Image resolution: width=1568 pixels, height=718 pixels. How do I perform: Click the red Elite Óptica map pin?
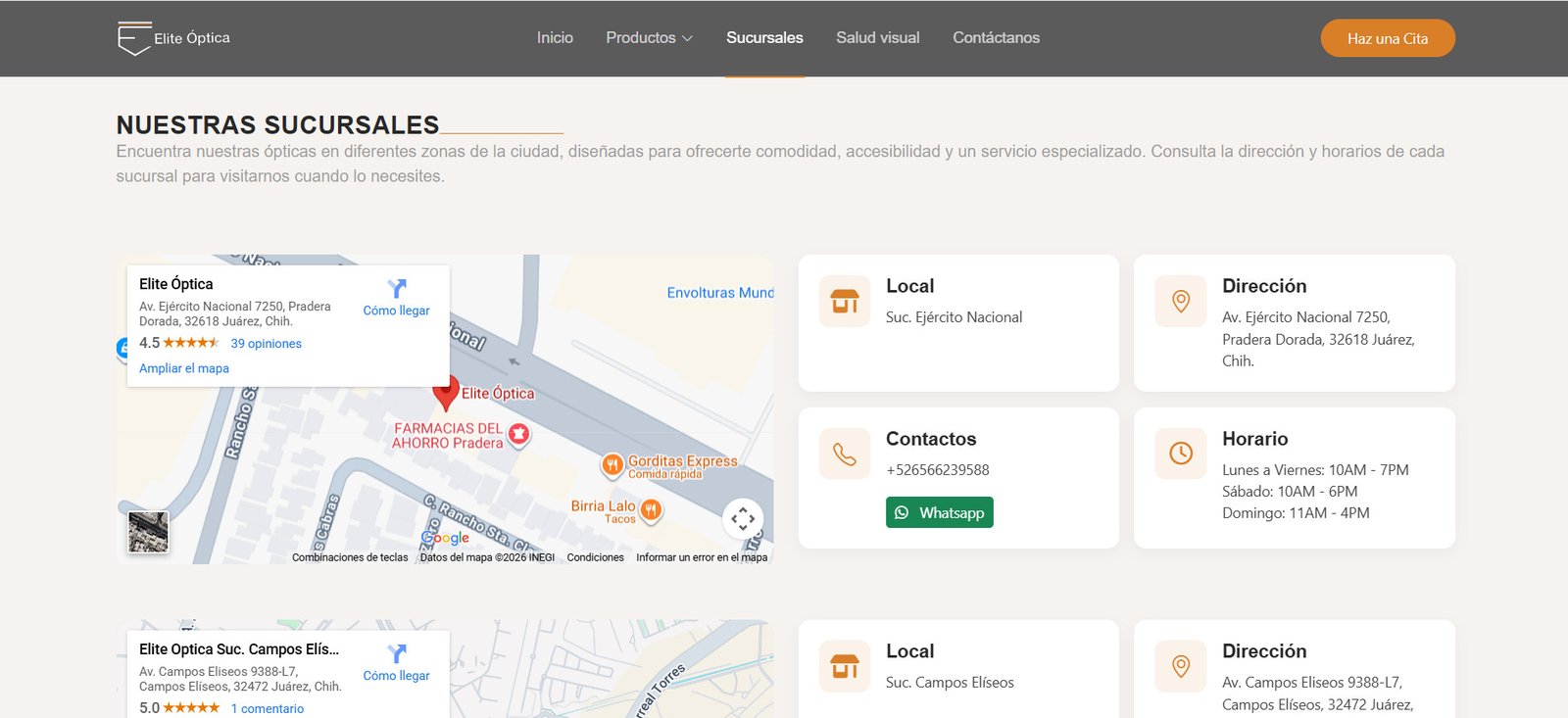pos(446,392)
